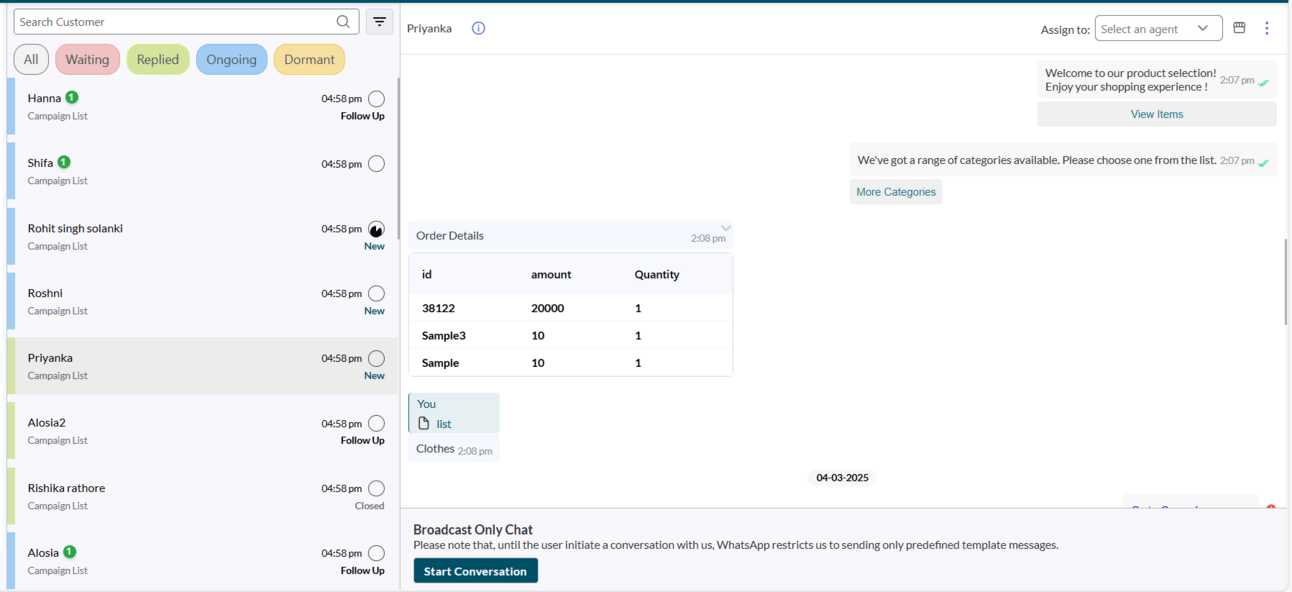1292x592 pixels.
Task: Click Rohit singh solanki's status icon
Action: pos(376,229)
